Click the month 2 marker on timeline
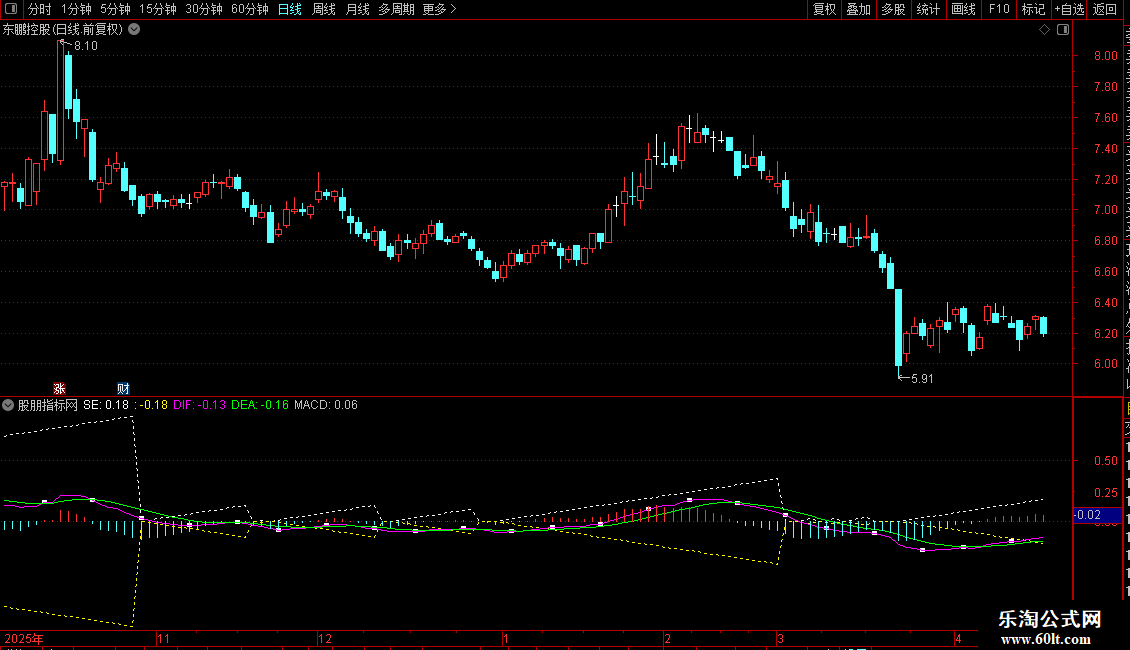The height and width of the screenshot is (650, 1130). point(667,638)
